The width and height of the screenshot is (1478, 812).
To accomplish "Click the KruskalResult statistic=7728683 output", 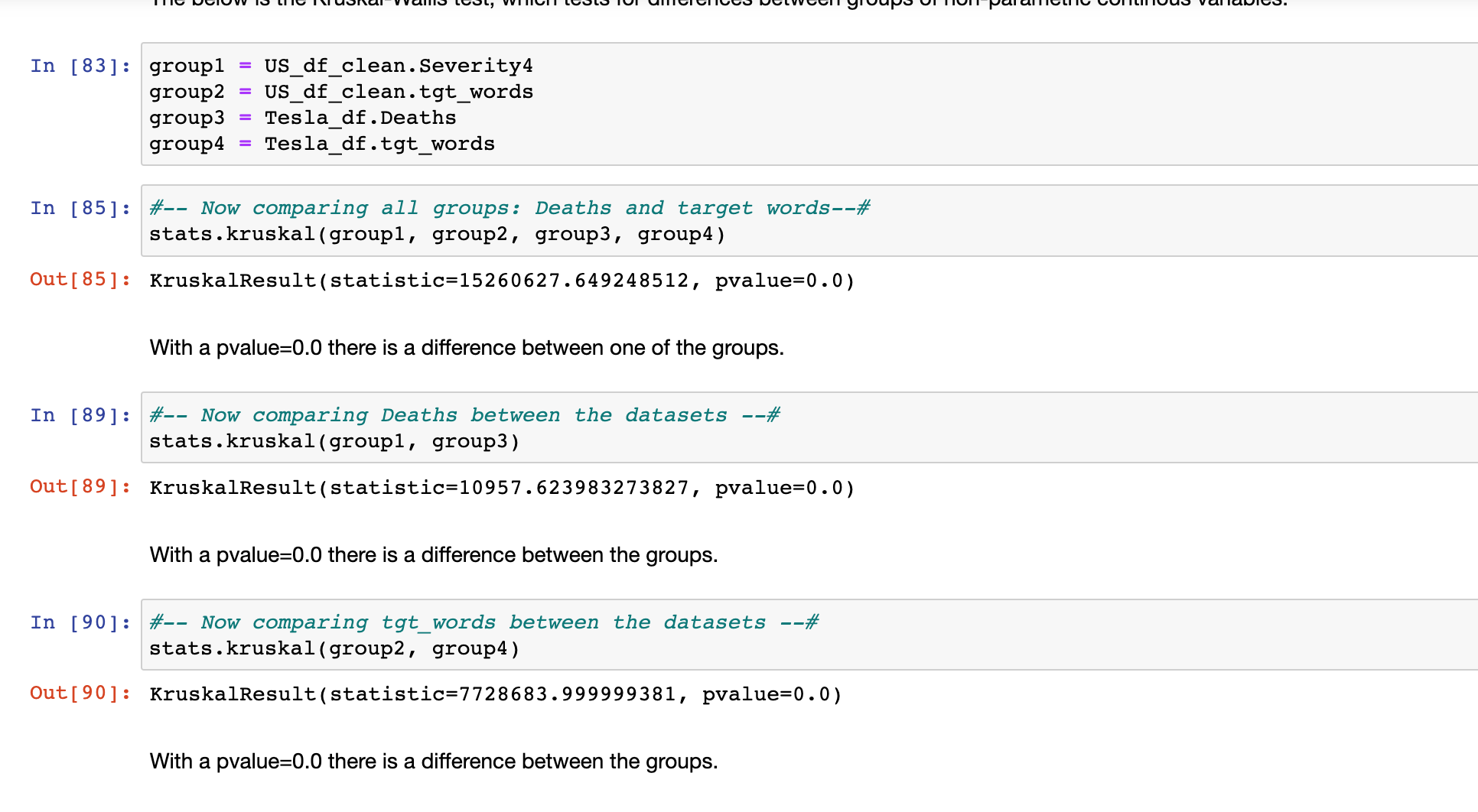I will [x=496, y=694].
